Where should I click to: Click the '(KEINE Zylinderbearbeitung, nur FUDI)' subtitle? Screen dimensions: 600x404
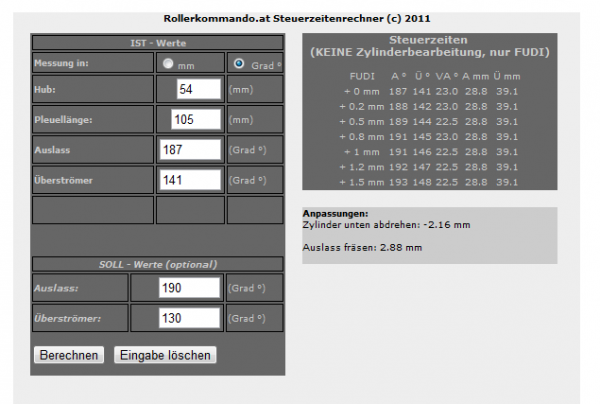[430, 52]
